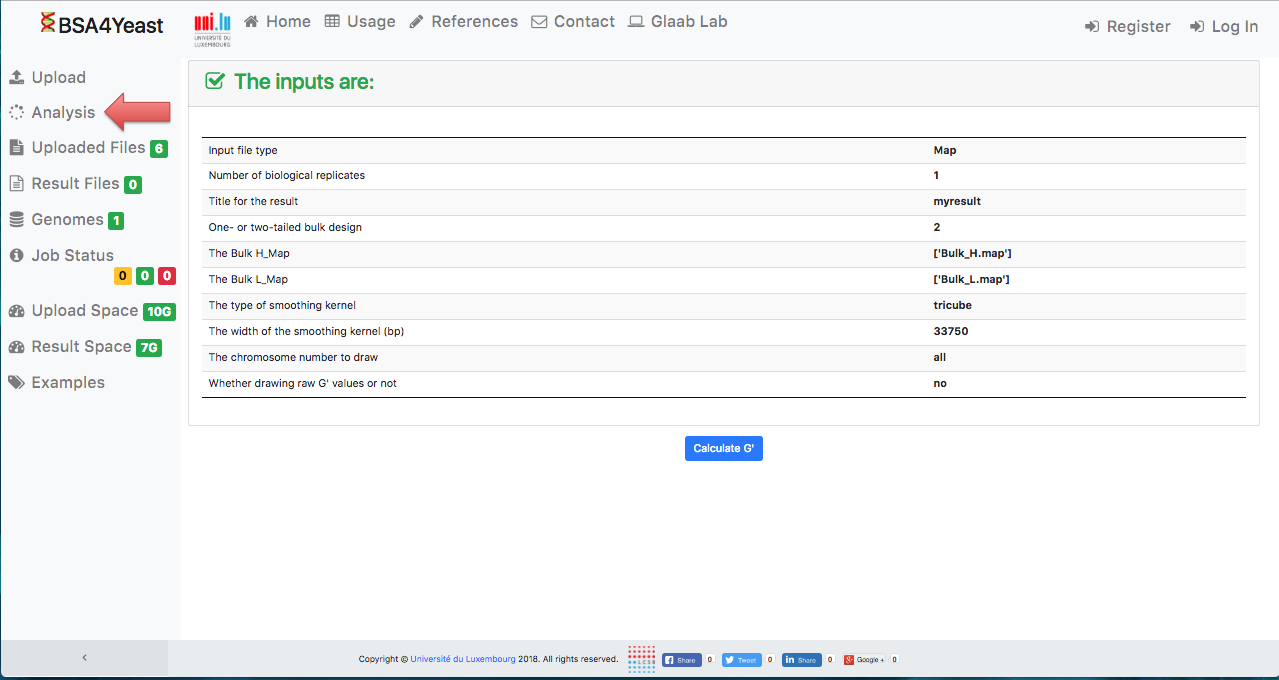Open Examples in the sidebar
The image size is (1279, 680).
[67, 383]
